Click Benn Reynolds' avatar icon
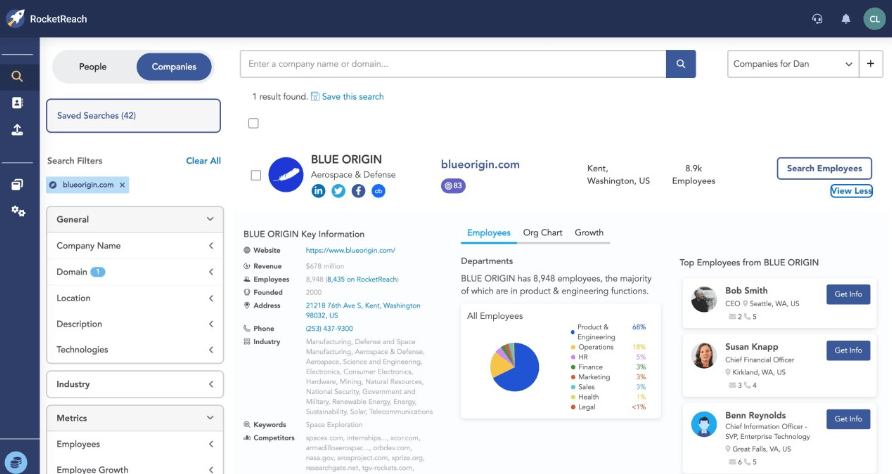Screen dimensions: 892x474 coord(704,424)
